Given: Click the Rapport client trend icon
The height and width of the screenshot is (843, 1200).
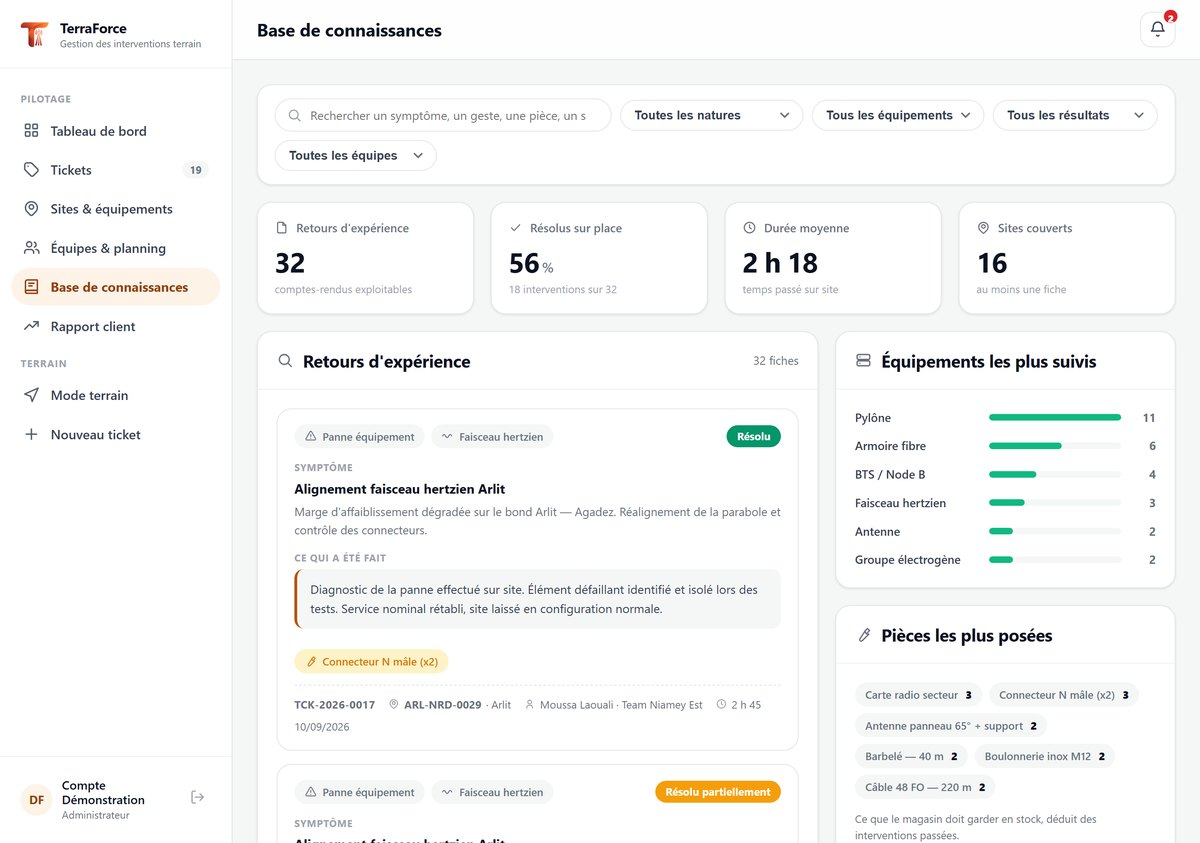Looking at the screenshot, I should coord(32,326).
